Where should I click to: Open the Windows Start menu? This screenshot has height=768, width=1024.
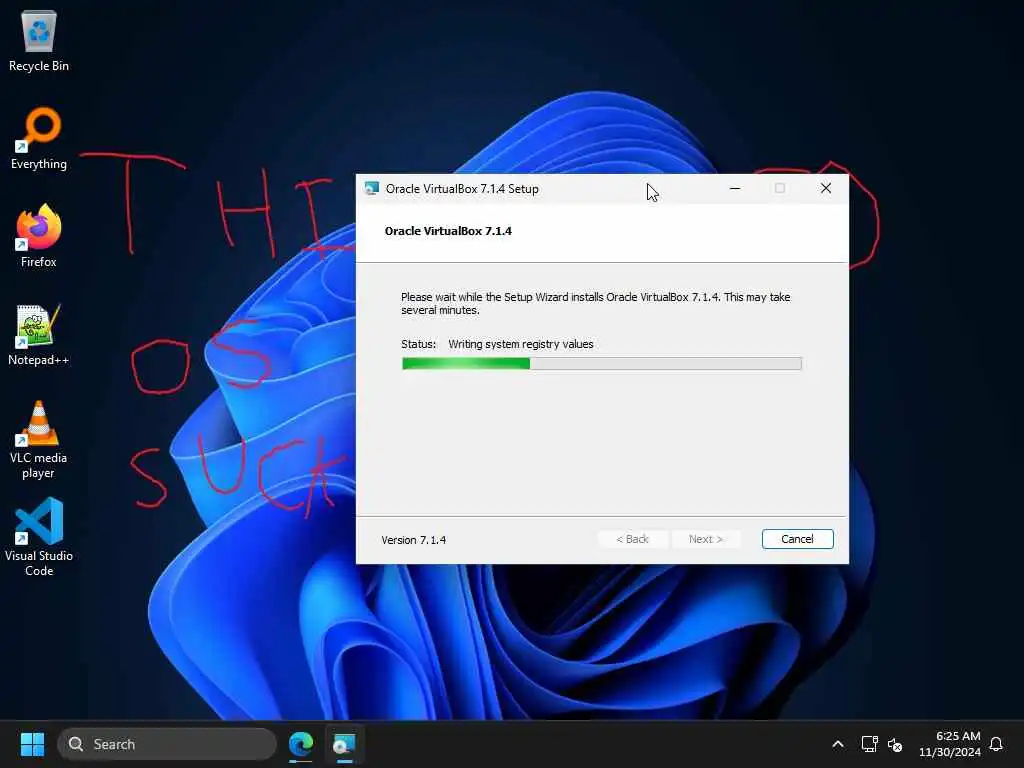coord(32,744)
